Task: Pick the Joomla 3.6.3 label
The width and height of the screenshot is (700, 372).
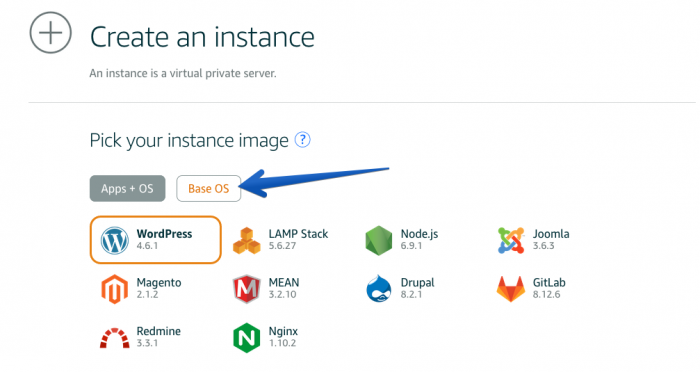Action: pos(551,239)
